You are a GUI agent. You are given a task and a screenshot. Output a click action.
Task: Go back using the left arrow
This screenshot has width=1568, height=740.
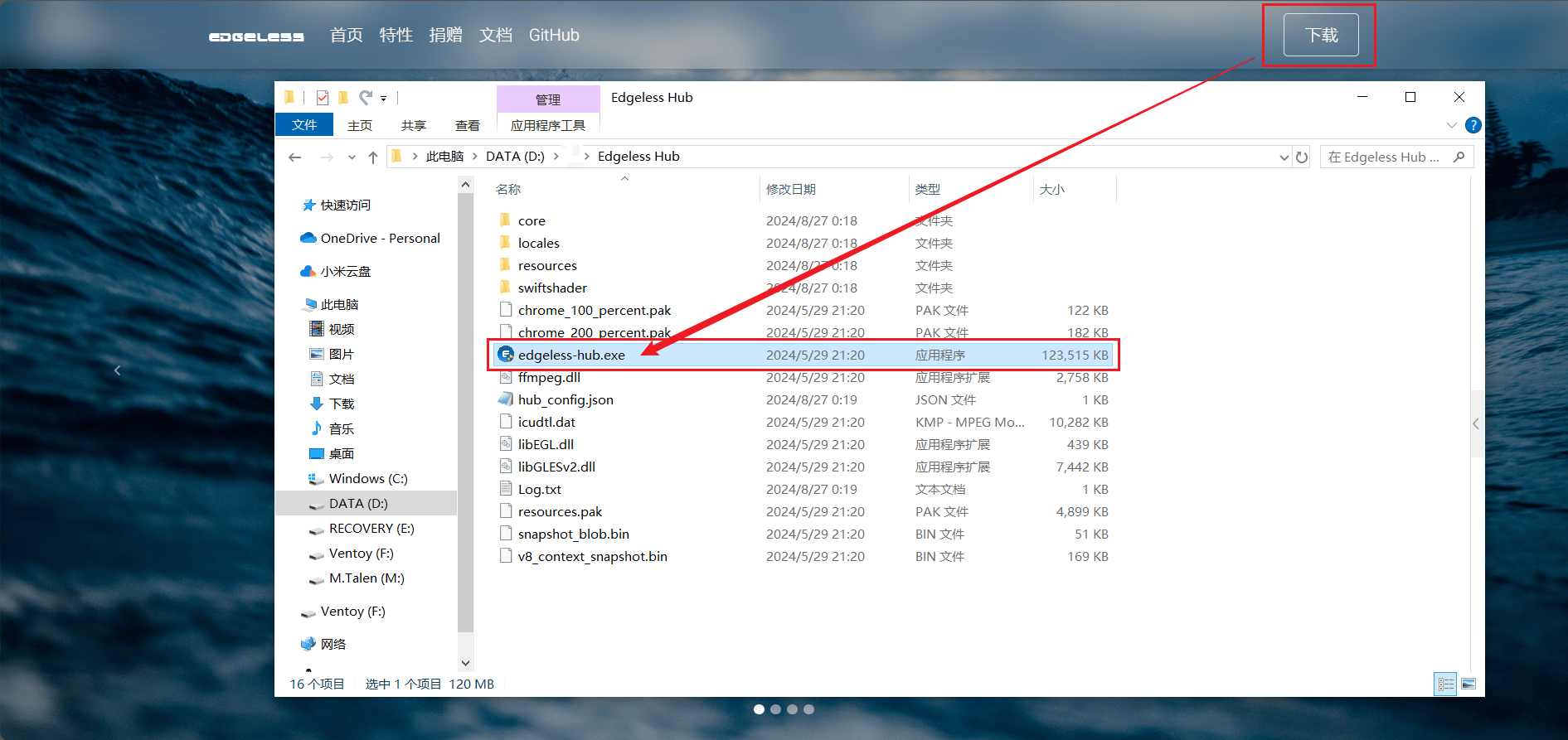pos(295,157)
